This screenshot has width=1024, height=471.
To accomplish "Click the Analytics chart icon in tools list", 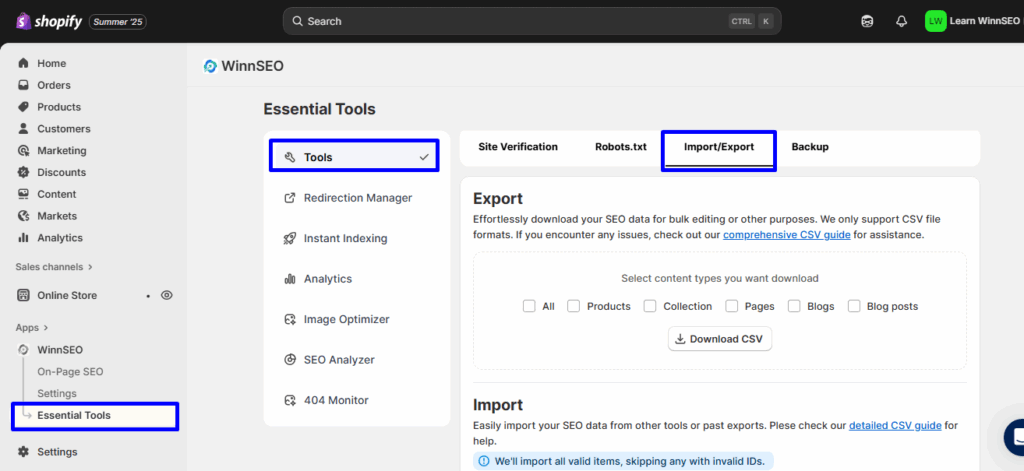I will pyautogui.click(x=290, y=279).
